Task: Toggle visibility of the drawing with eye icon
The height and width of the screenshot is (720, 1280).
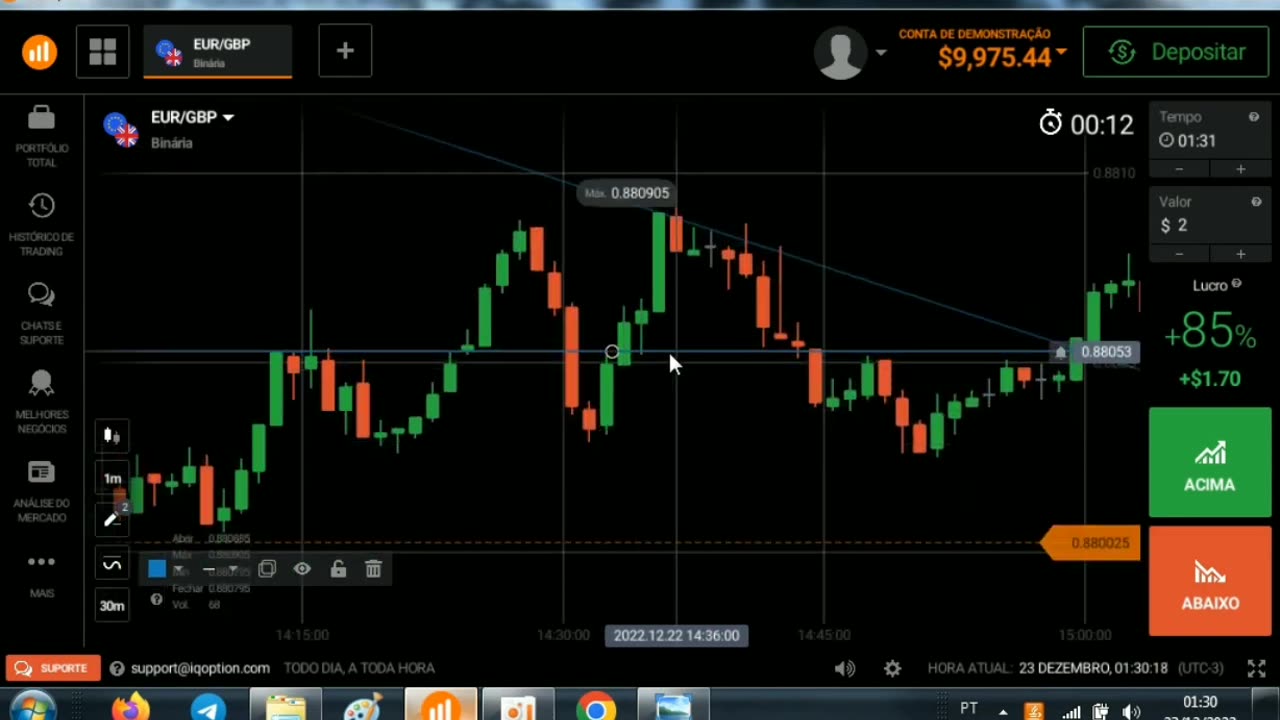Action: pos(302,569)
